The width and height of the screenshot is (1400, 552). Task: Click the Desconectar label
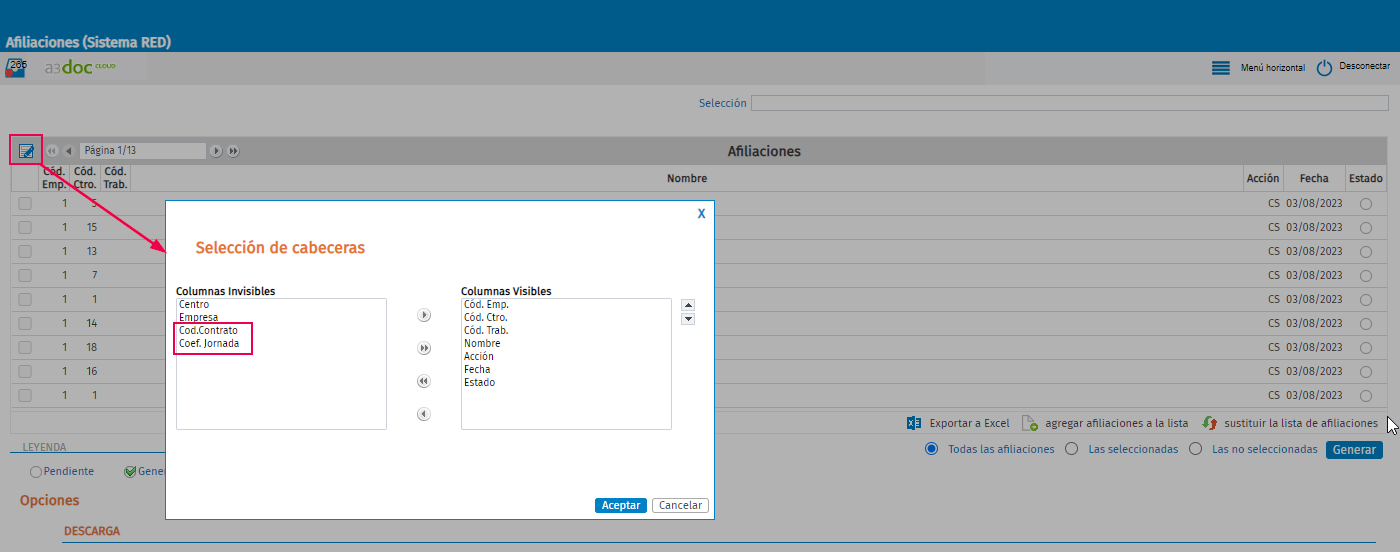click(1365, 66)
